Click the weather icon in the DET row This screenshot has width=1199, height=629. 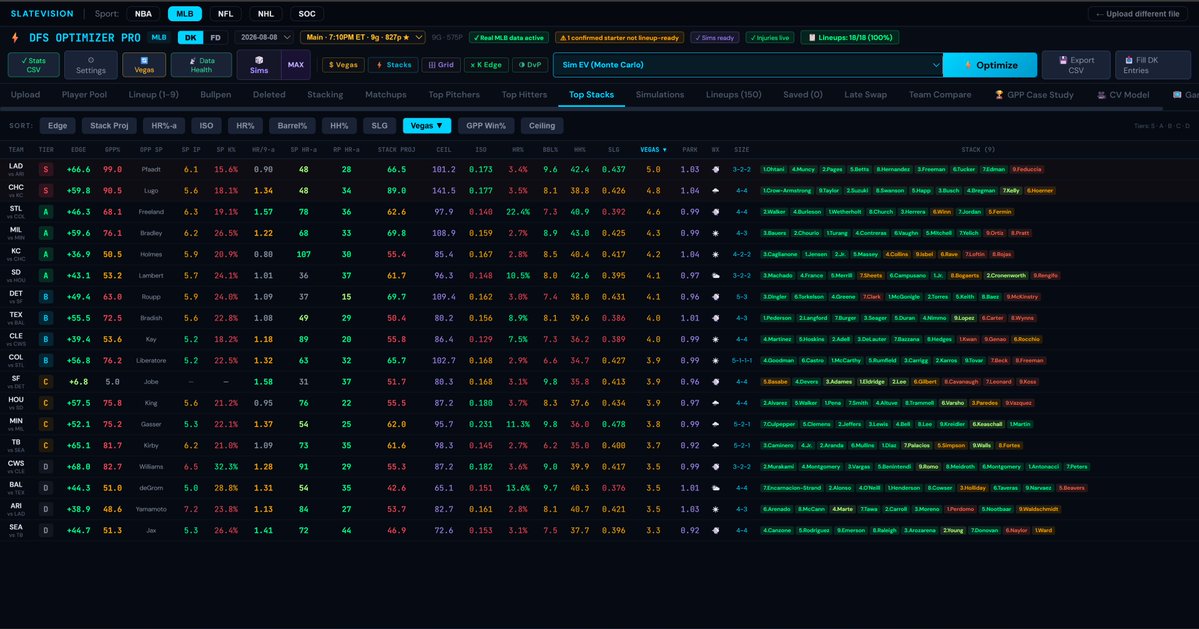coord(716,297)
